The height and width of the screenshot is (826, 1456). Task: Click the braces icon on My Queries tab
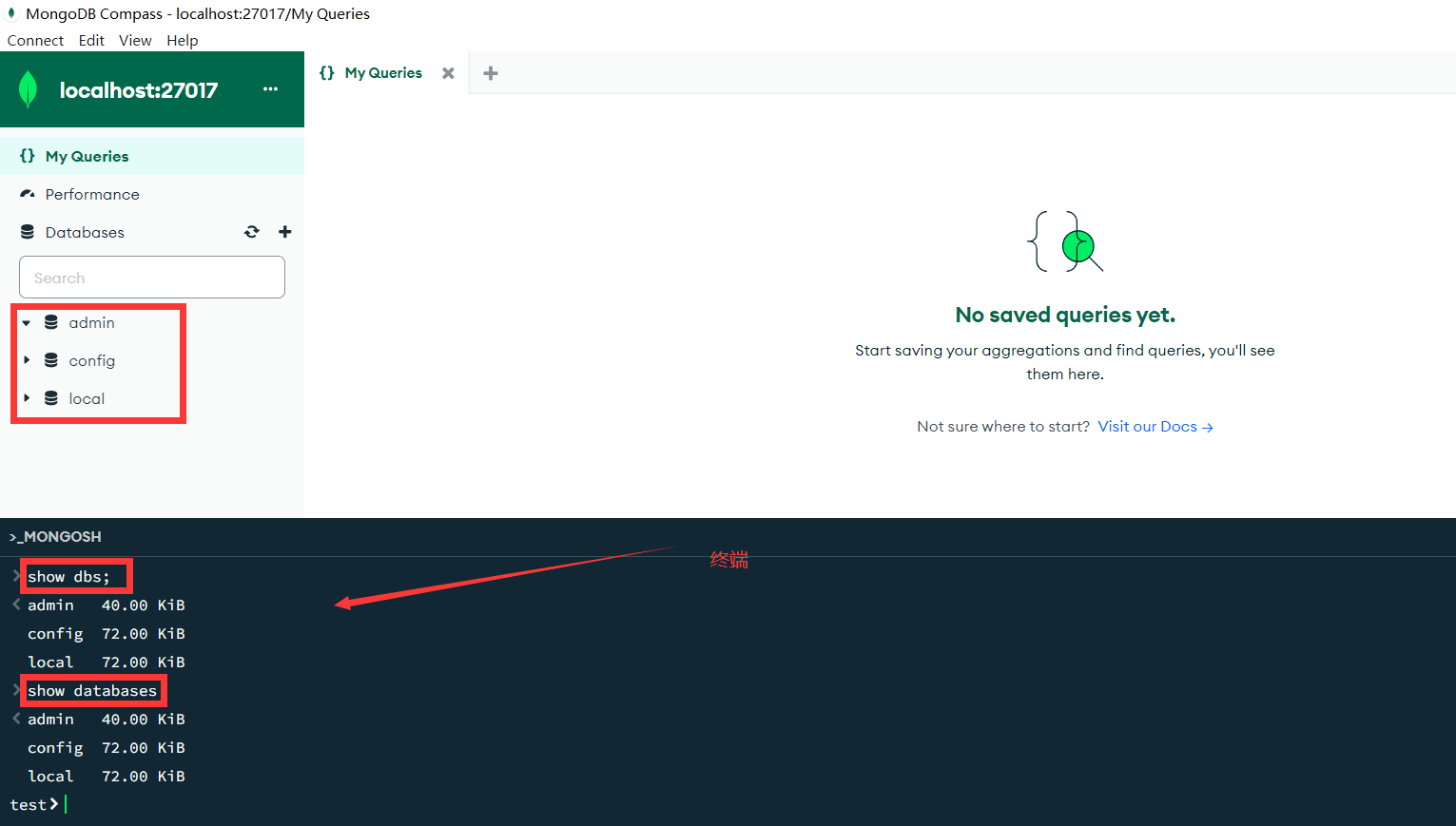tap(327, 73)
